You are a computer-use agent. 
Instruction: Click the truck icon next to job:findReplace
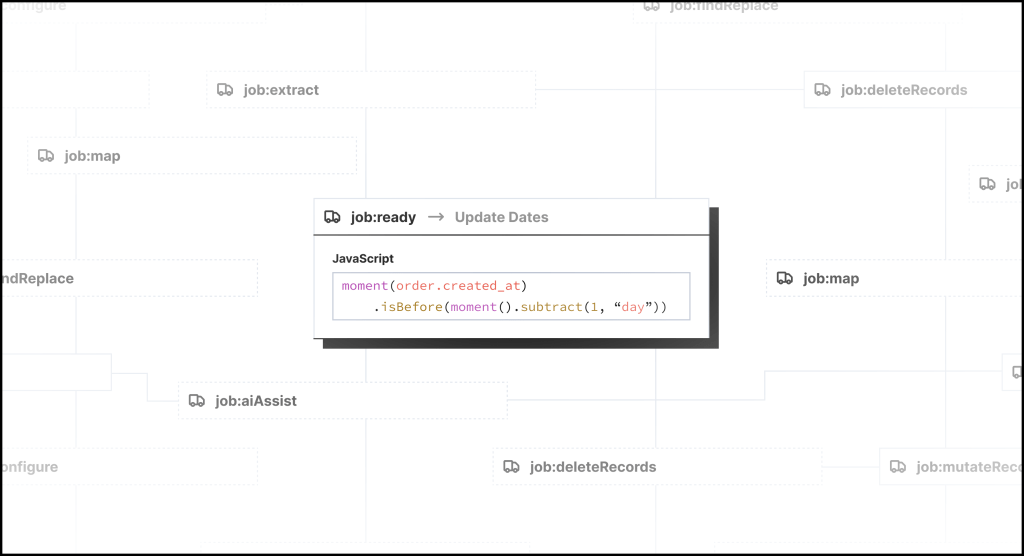(651, 6)
